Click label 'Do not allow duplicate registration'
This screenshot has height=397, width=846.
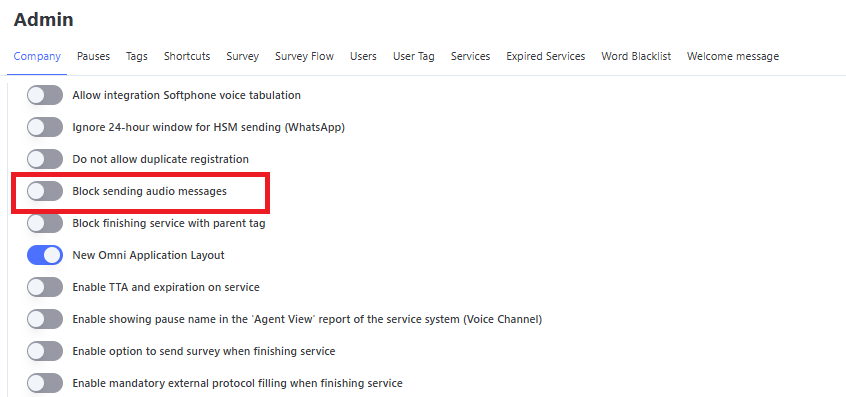[161, 159]
